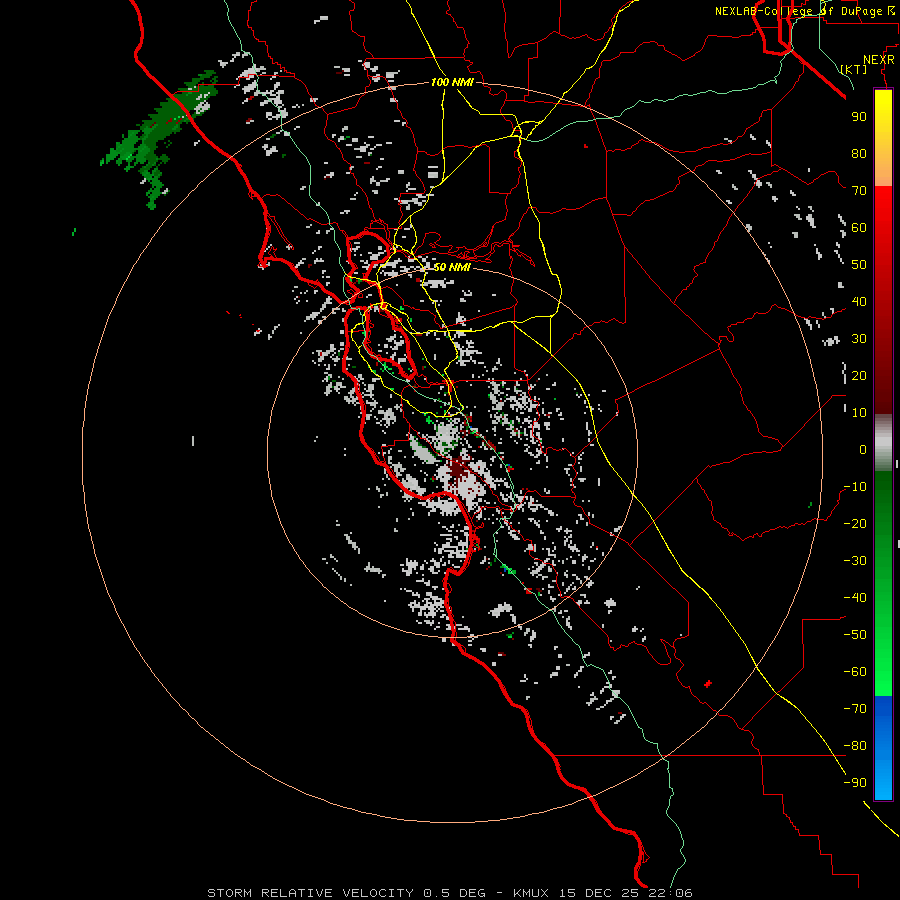Pick the bright red segment of the color bar

coord(883,212)
